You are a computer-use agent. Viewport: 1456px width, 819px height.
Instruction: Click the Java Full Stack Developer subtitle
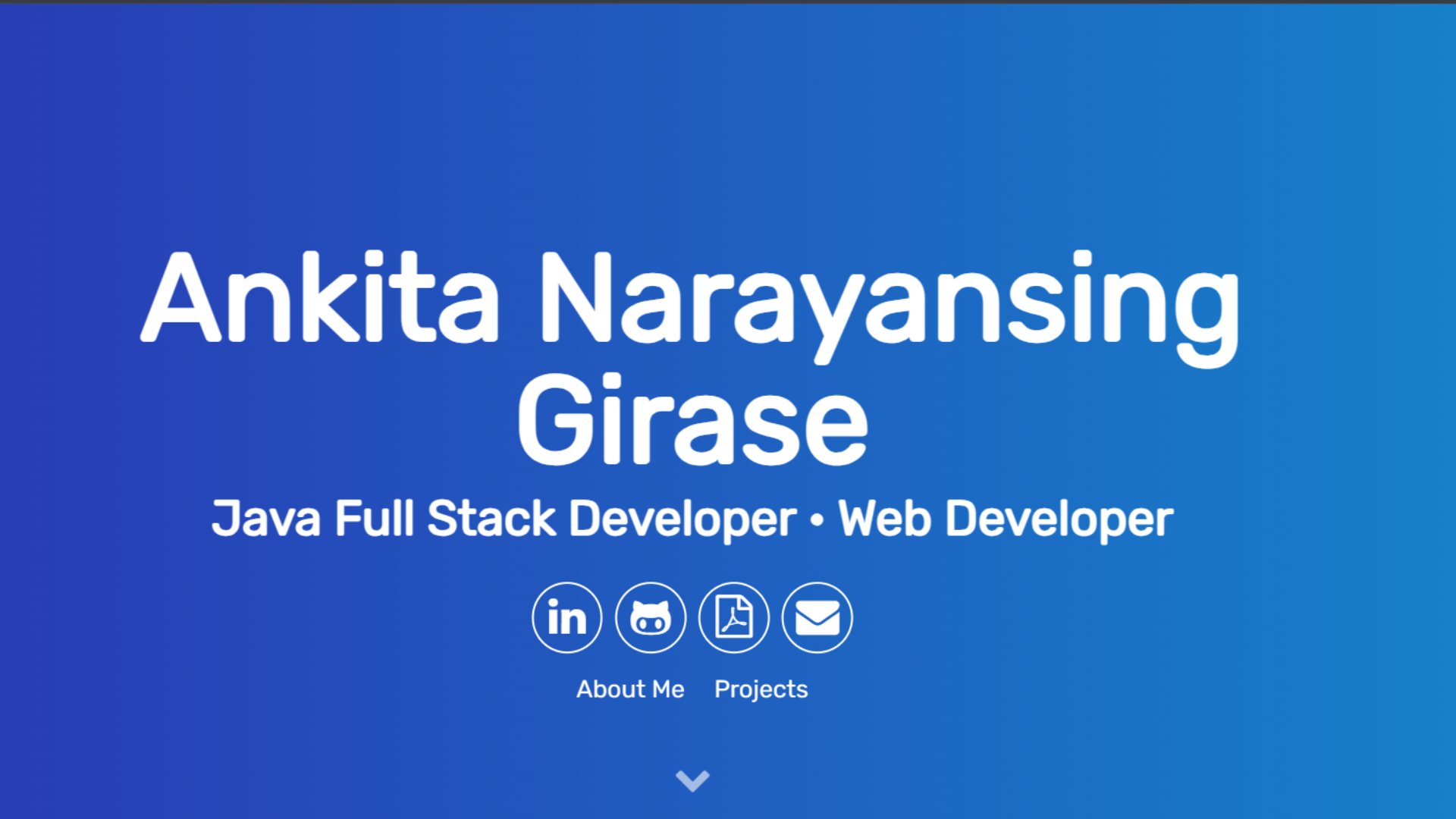point(504,519)
